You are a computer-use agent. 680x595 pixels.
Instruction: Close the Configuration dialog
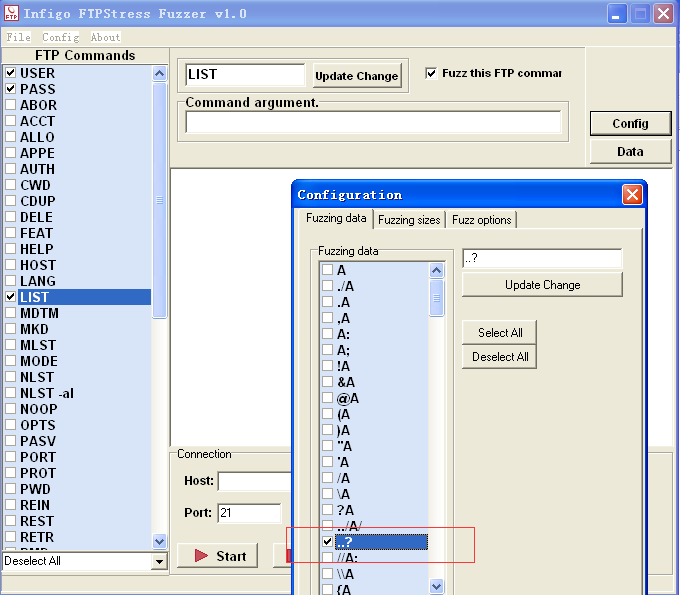click(x=631, y=195)
